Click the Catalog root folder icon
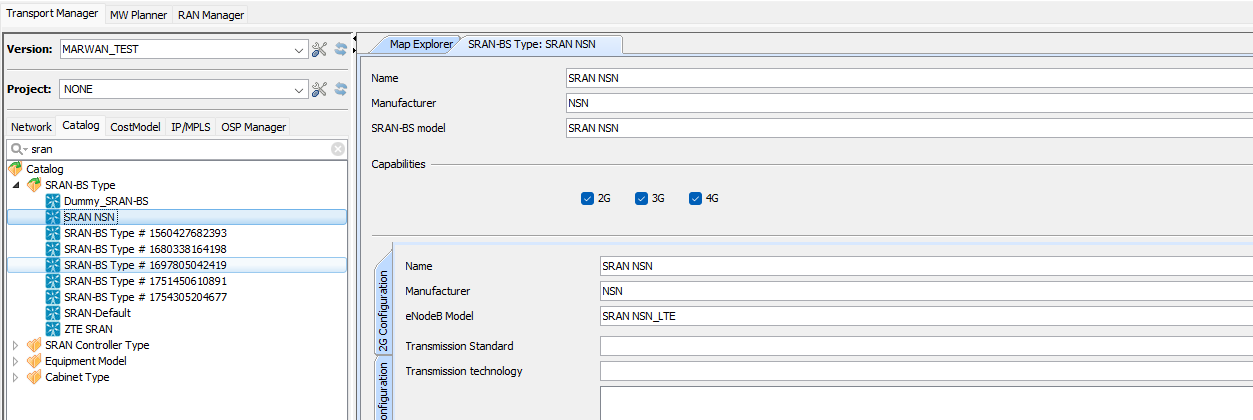The image size is (1253, 420). pos(15,169)
